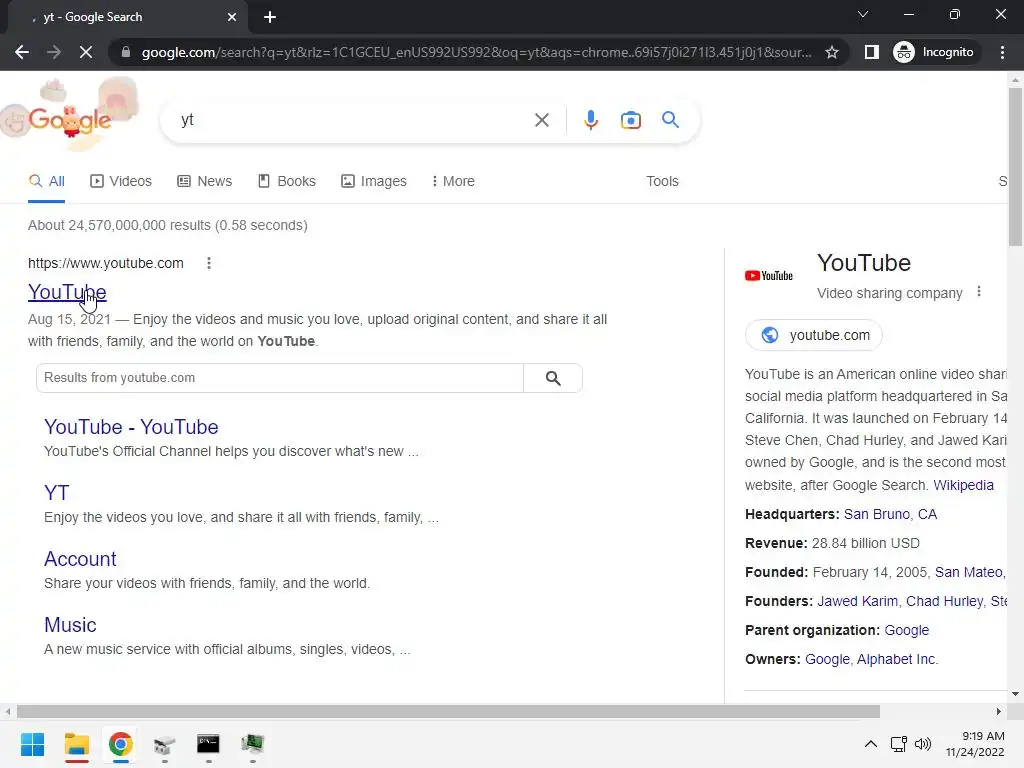This screenshot has height=768, width=1024.
Task: Clear search text with X icon
Action: [x=541, y=120]
